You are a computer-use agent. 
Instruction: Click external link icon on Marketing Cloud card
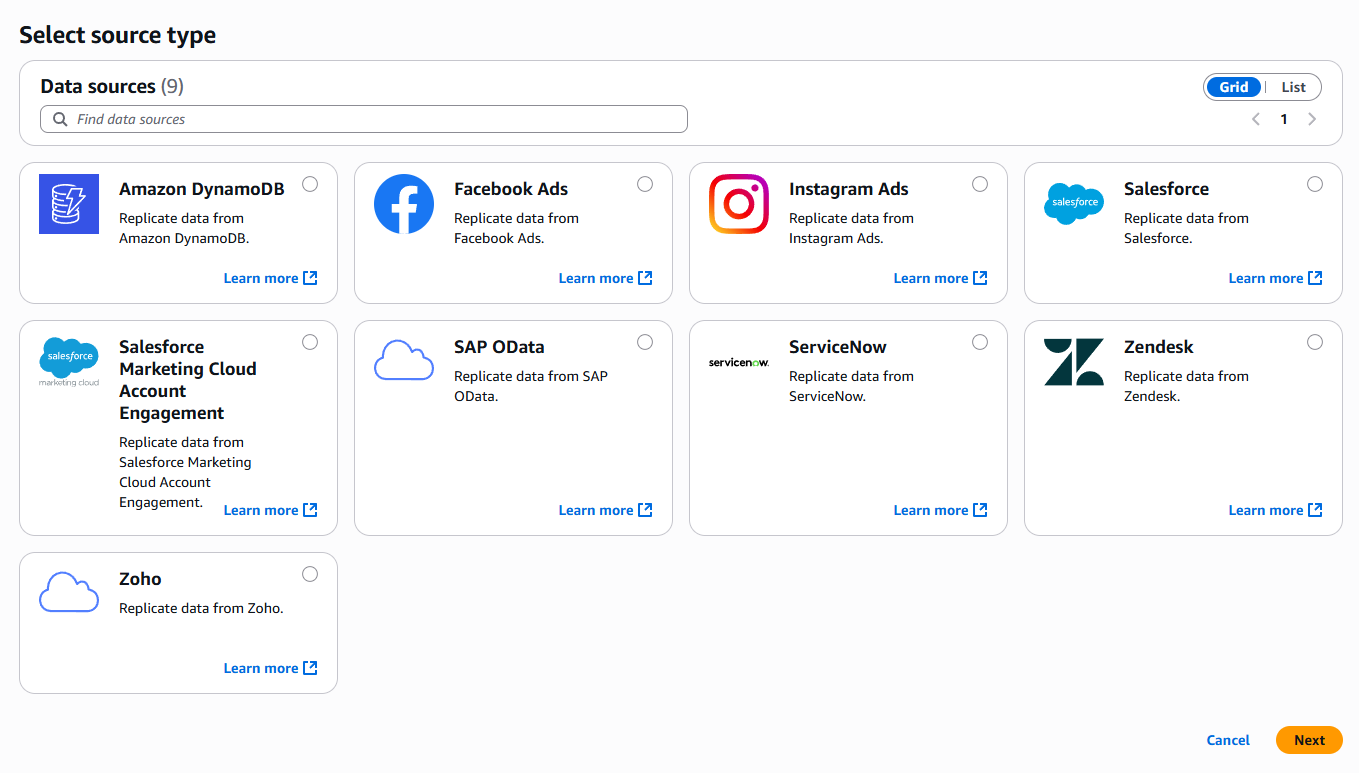310,510
